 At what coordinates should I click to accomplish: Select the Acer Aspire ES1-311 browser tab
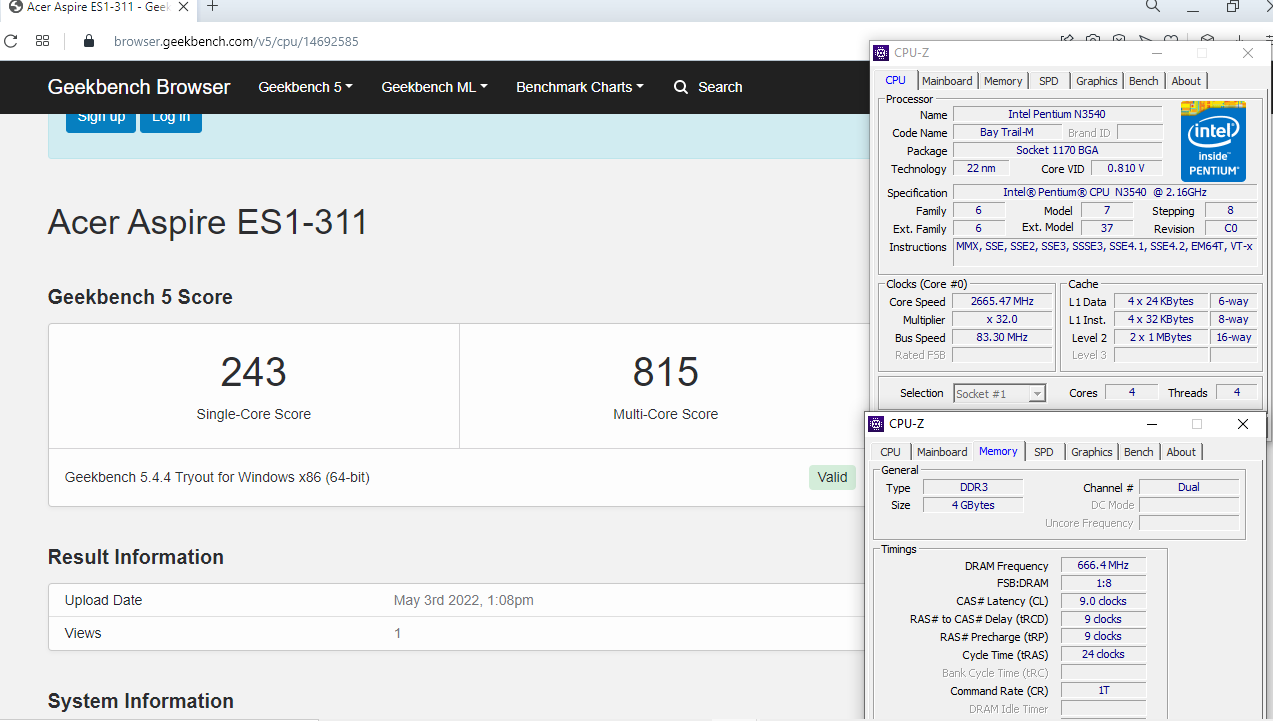click(98, 7)
